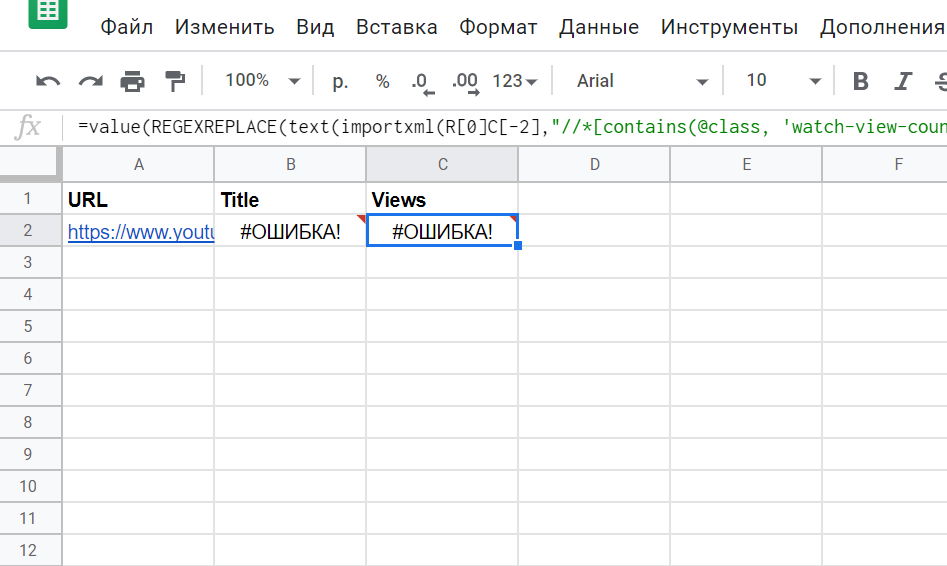Image resolution: width=947 pixels, height=566 pixels.
Task: Open the 123 number format dropdown
Action: coord(515,81)
